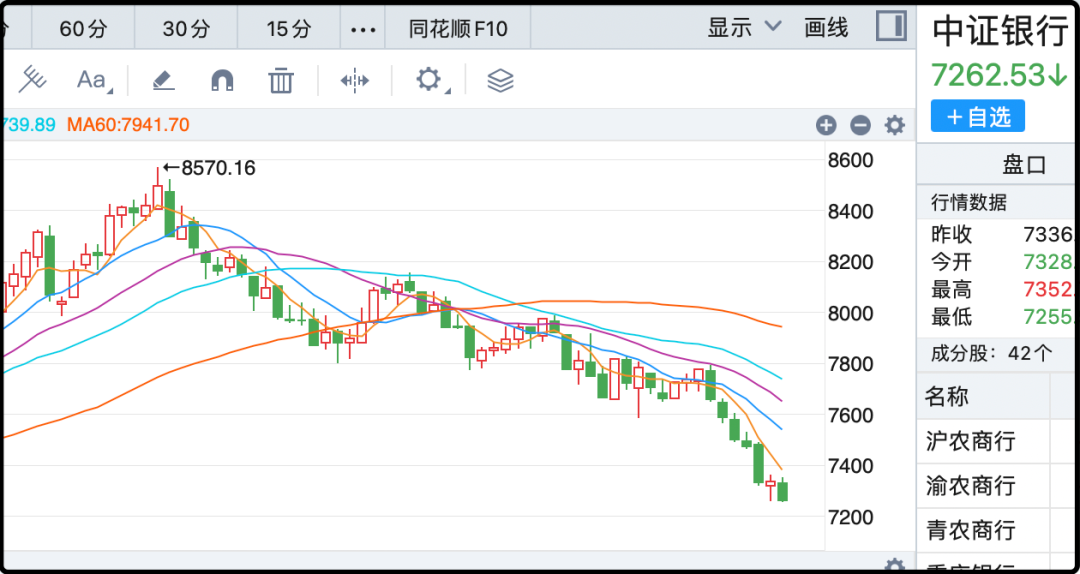
Task: Toggle the side panel layout icon
Action: click(891, 28)
